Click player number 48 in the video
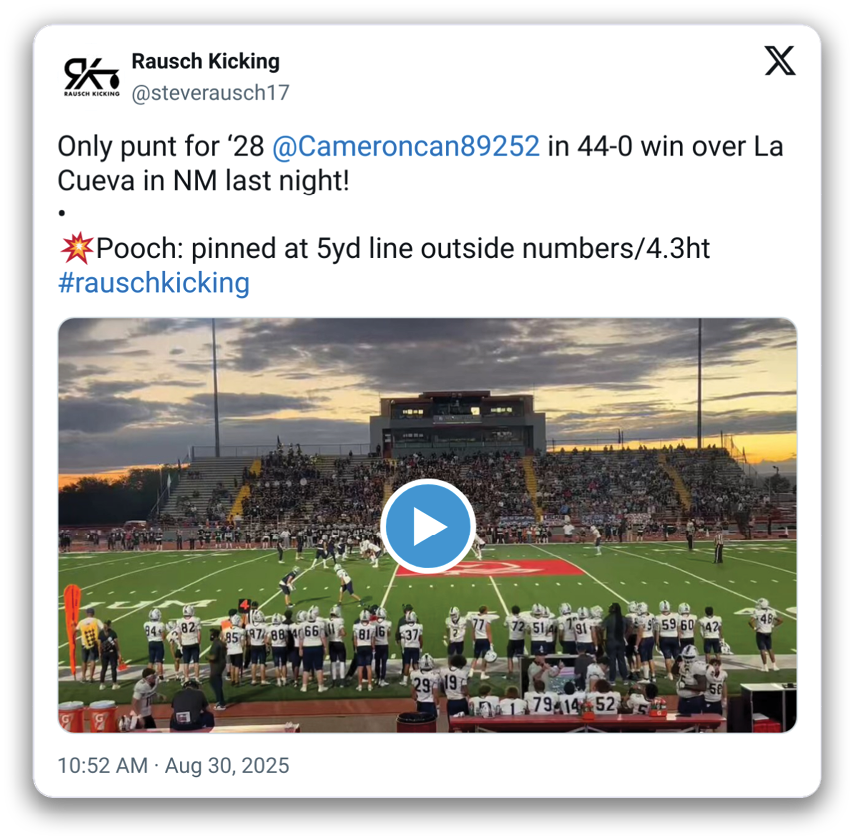The width and height of the screenshot is (854, 840). pyautogui.click(x=765, y=632)
